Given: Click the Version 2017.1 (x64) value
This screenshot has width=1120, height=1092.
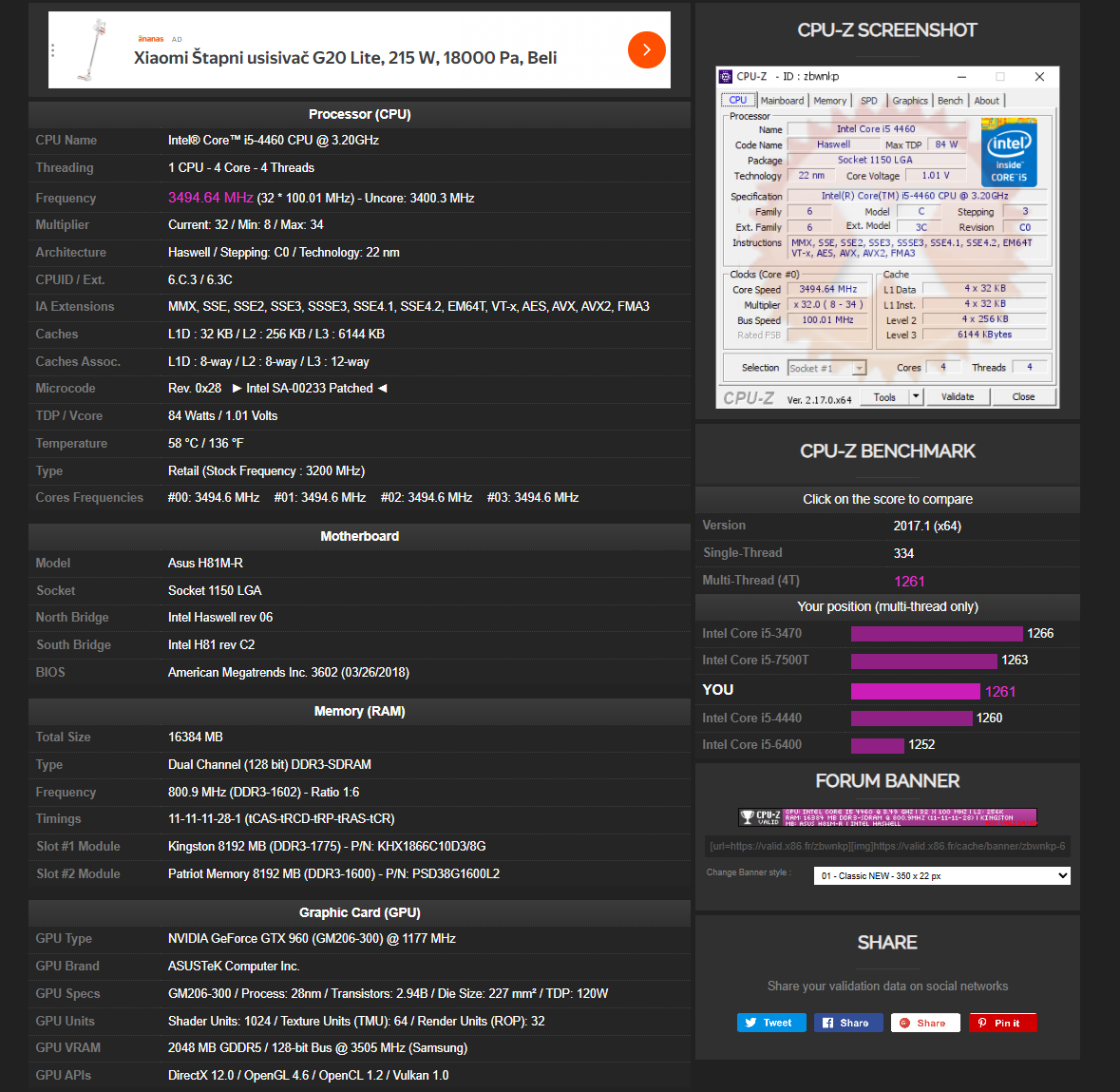Looking at the screenshot, I should pos(927,526).
